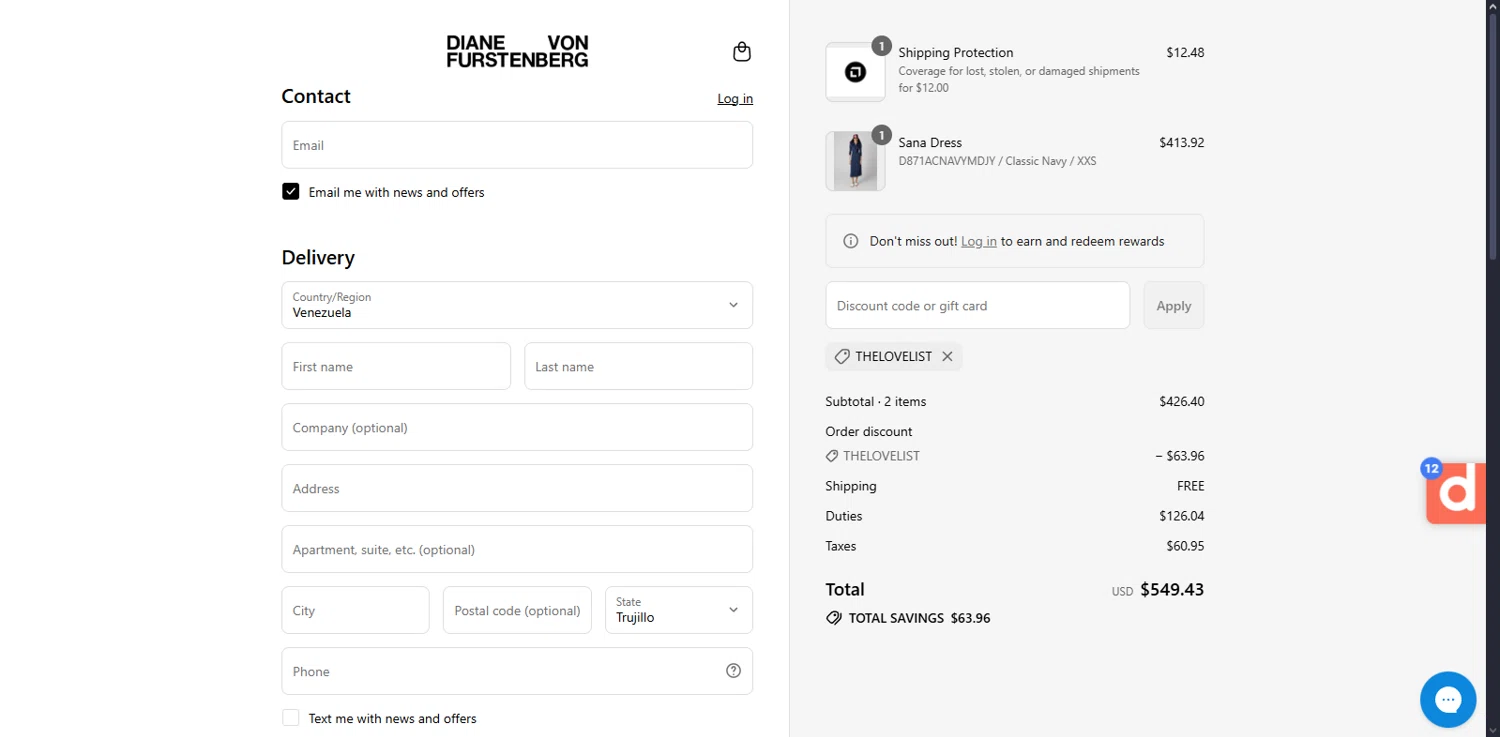Focus the Phone number field
This screenshot has width=1500, height=737.
click(x=517, y=671)
